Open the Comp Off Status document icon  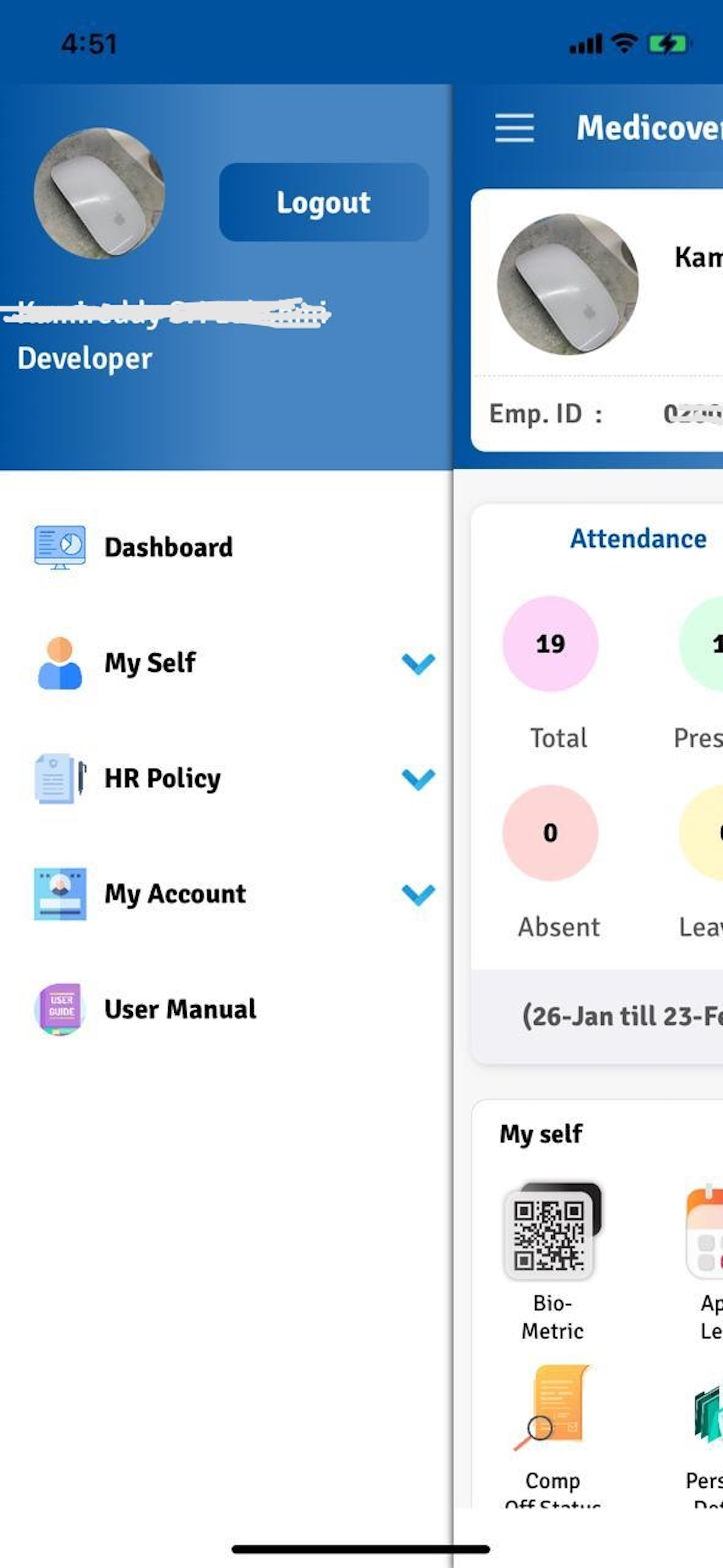coord(553,1407)
